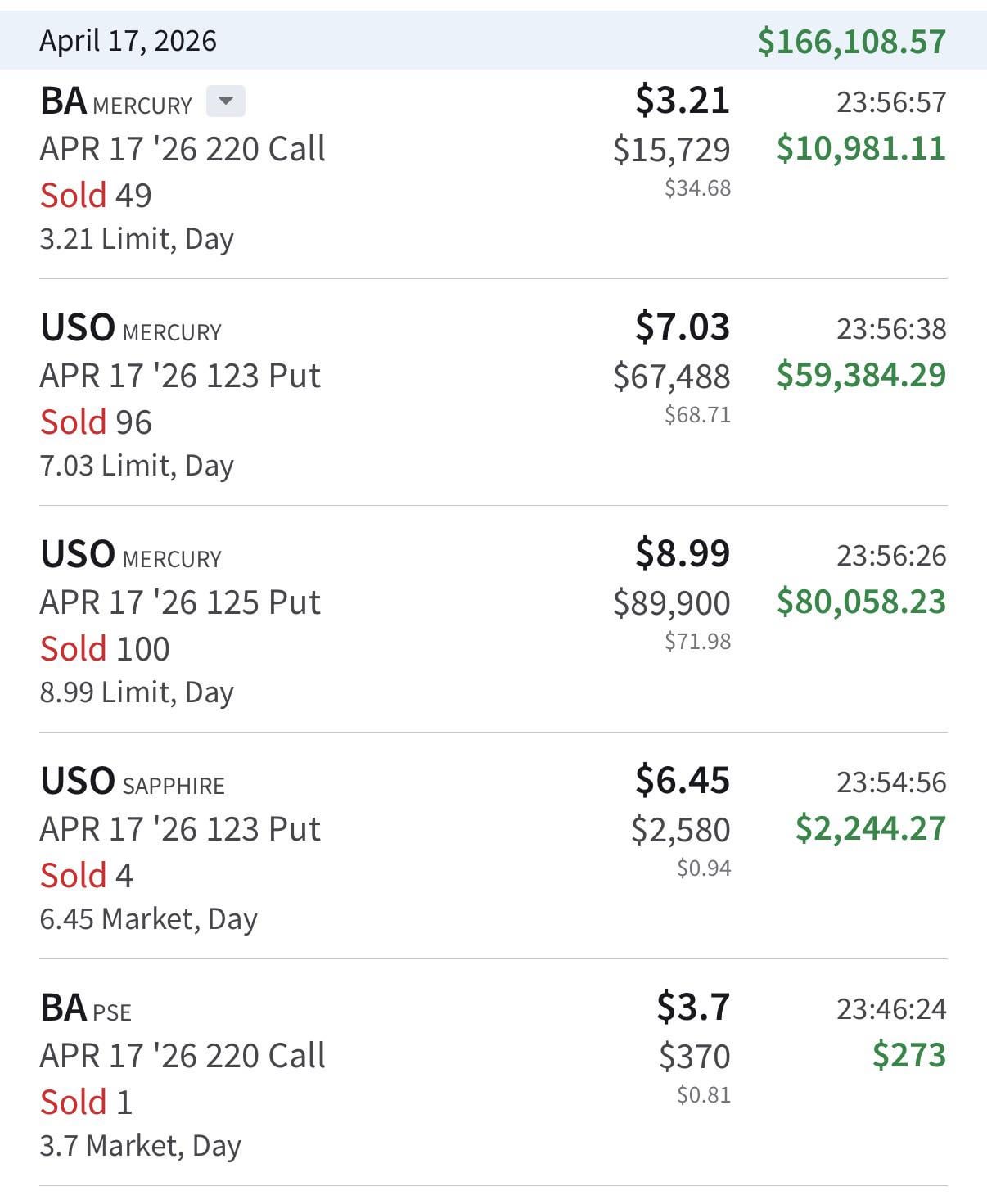987x1204 pixels.
Task: Select the USO 123 Put sold 96 trade
Action: coord(180,377)
